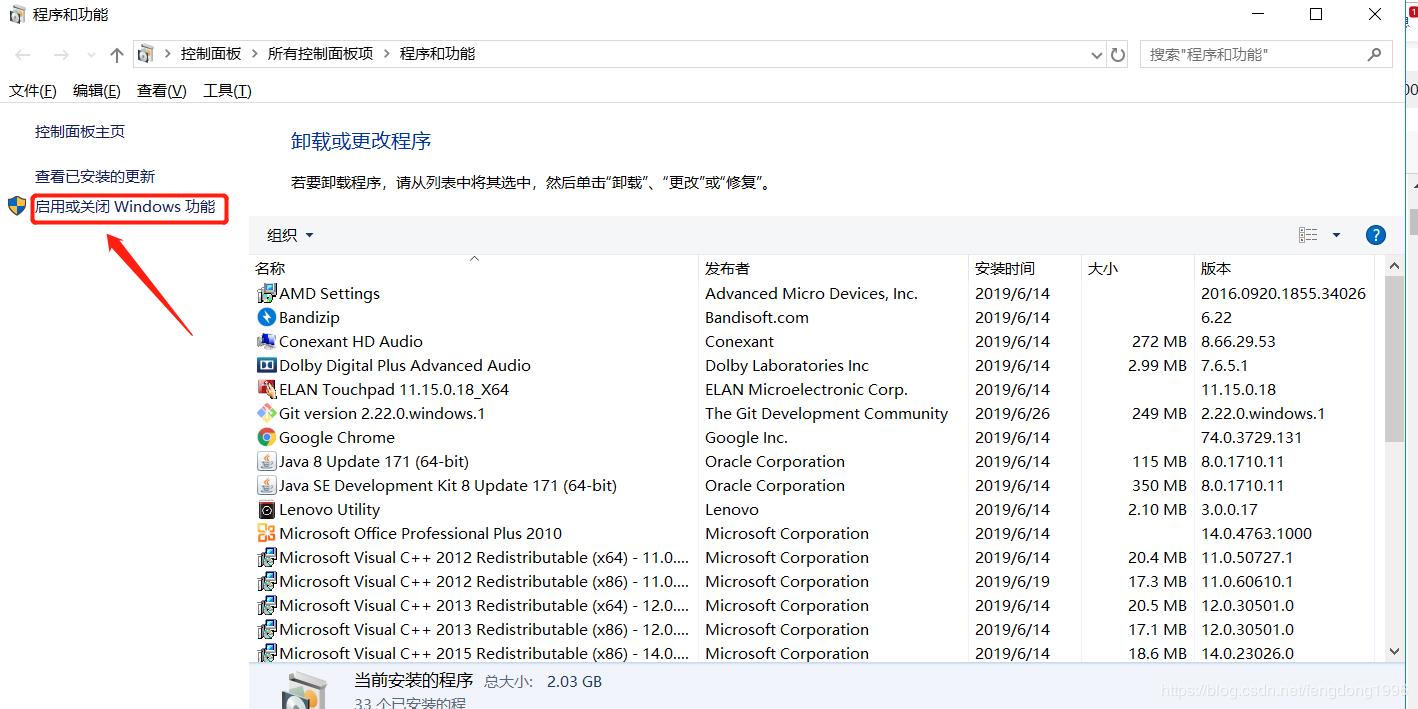Open the 文件(F) menu
Screen dimensions: 1418x709
pos(33,91)
